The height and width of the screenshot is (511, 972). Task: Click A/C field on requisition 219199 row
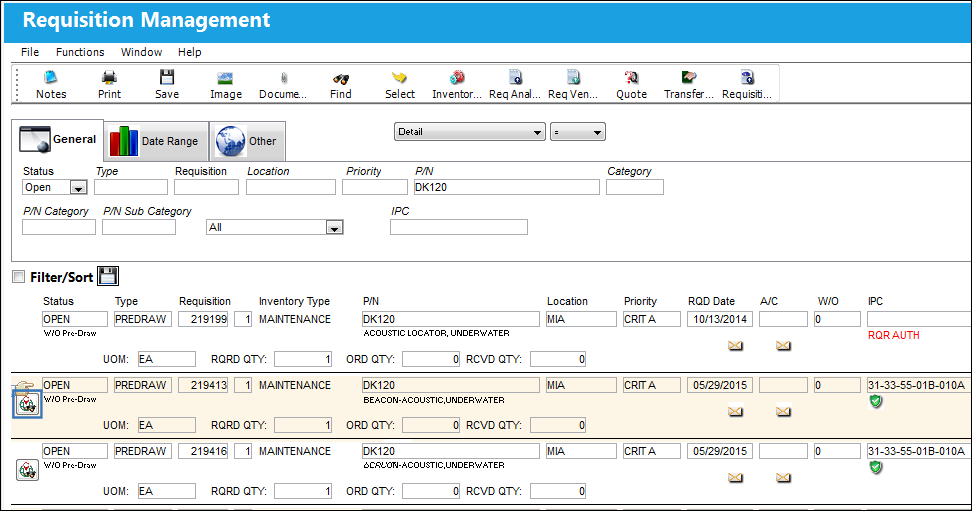click(783, 319)
